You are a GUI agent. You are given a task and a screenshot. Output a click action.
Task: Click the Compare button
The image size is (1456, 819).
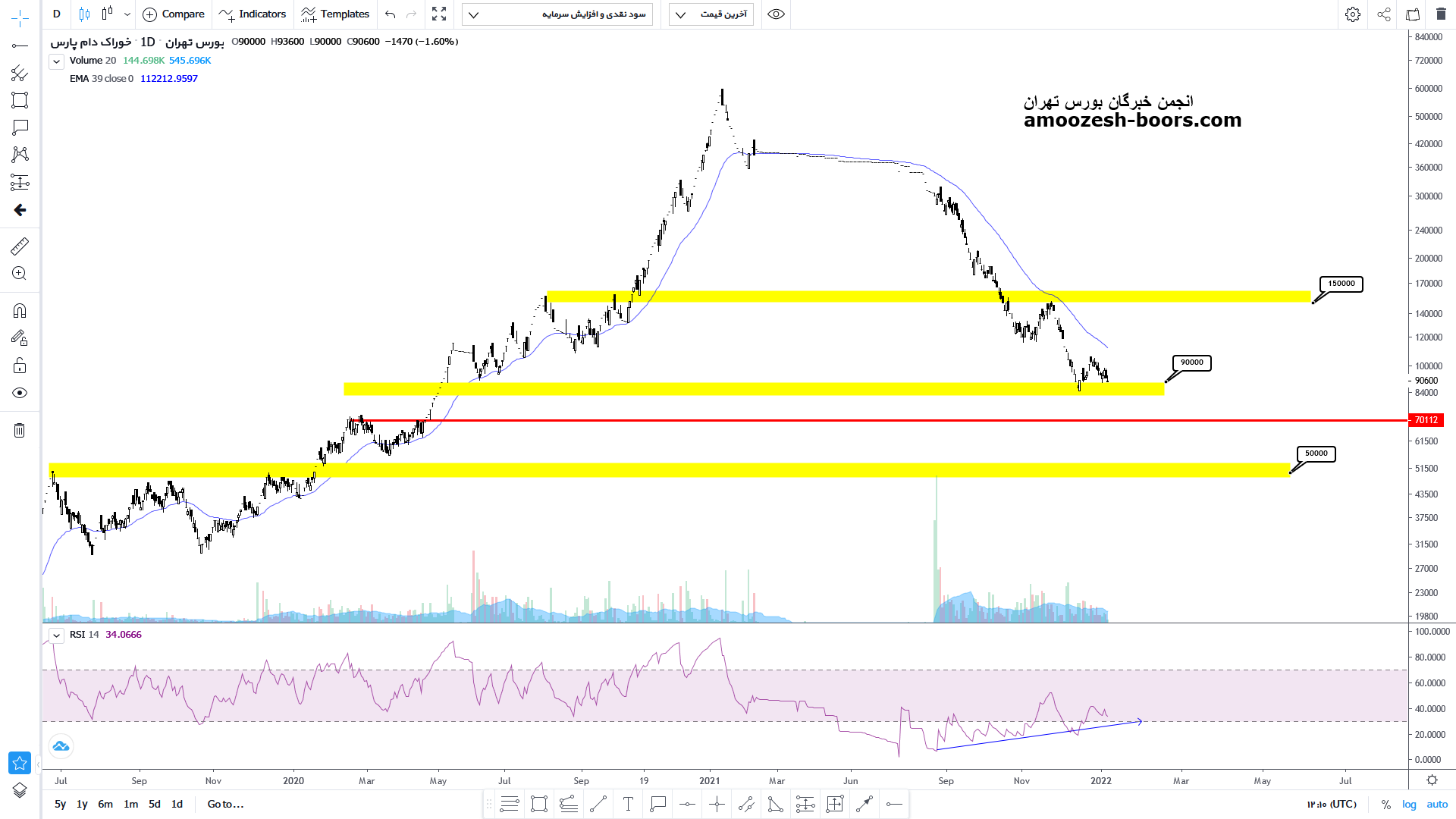[x=174, y=14]
